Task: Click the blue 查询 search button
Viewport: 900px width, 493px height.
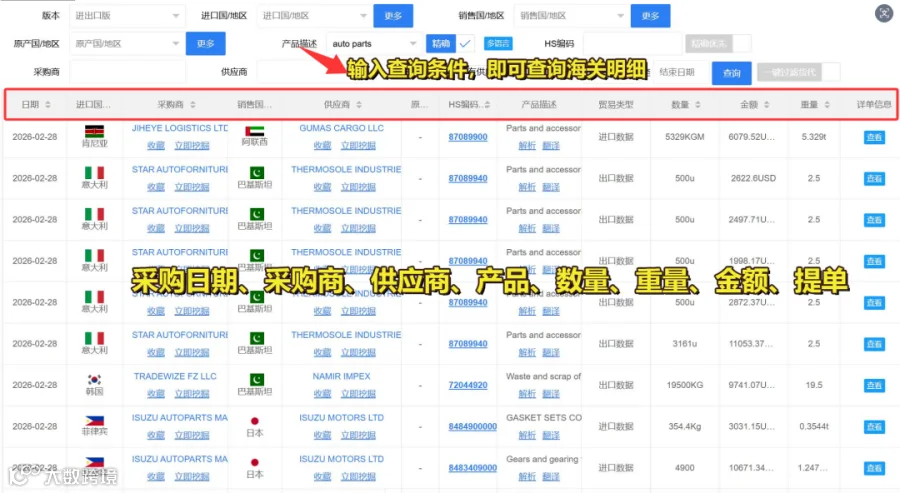Action: tap(731, 73)
